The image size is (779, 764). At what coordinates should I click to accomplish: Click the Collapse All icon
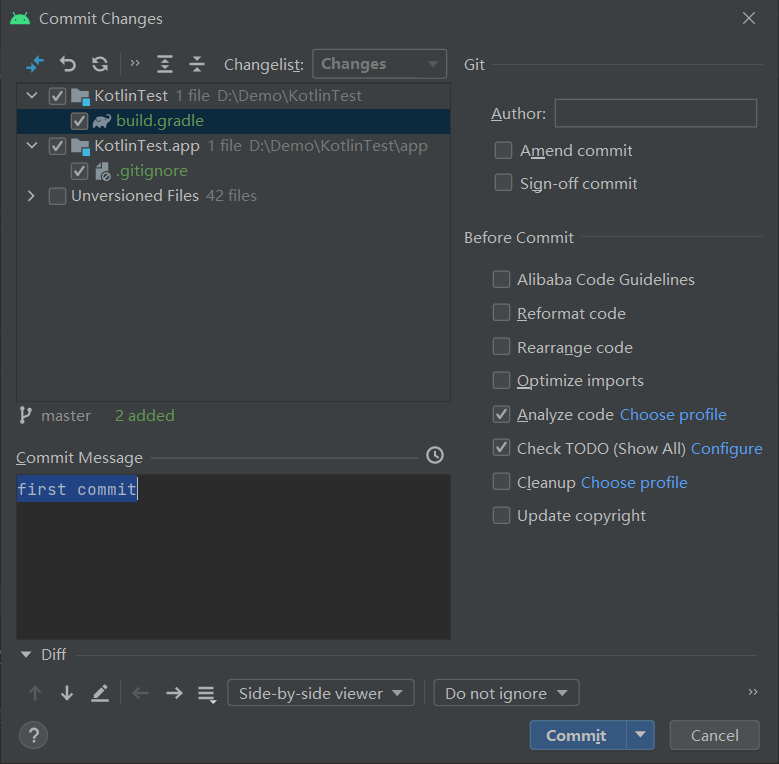click(197, 64)
